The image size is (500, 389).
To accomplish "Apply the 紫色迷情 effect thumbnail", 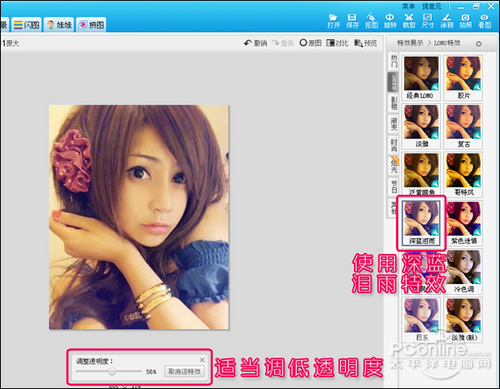I will [463, 223].
